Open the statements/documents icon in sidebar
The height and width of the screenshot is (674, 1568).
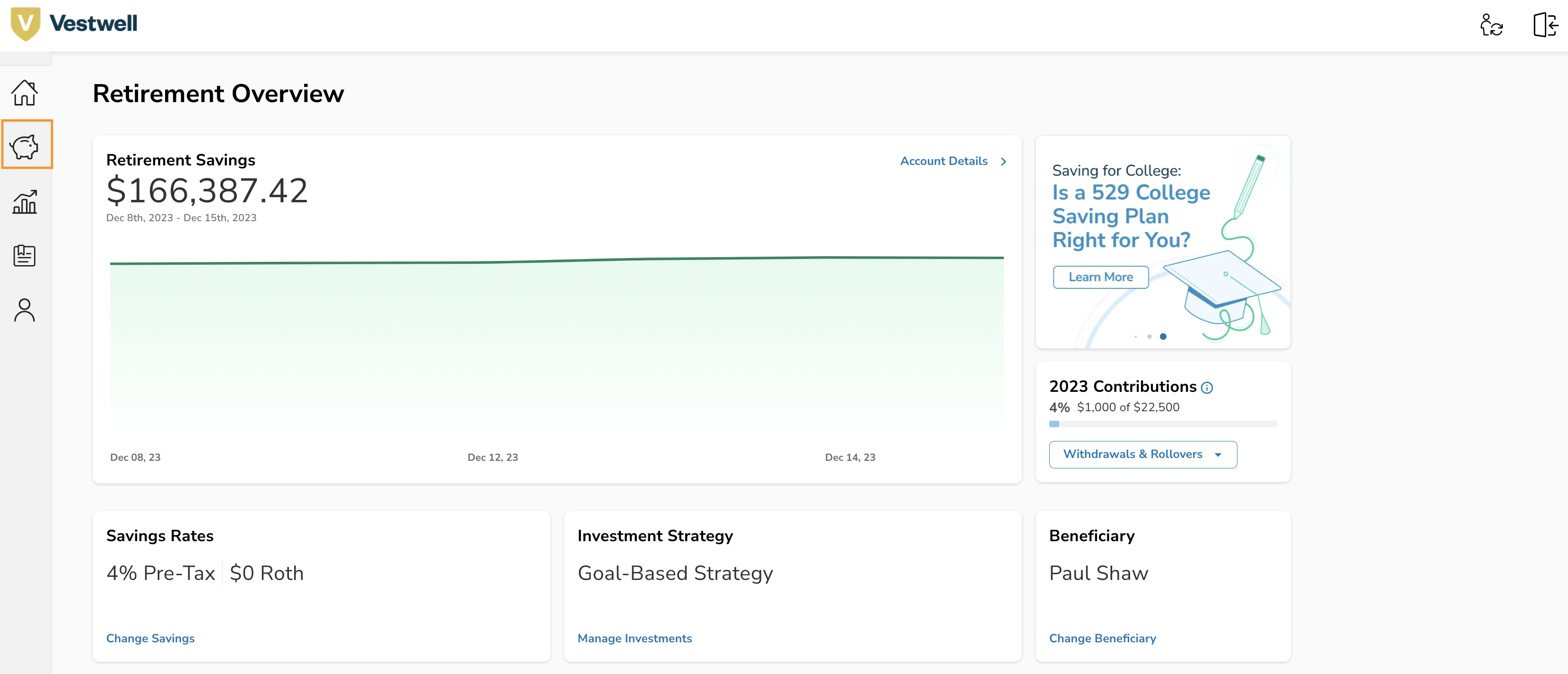(24, 256)
